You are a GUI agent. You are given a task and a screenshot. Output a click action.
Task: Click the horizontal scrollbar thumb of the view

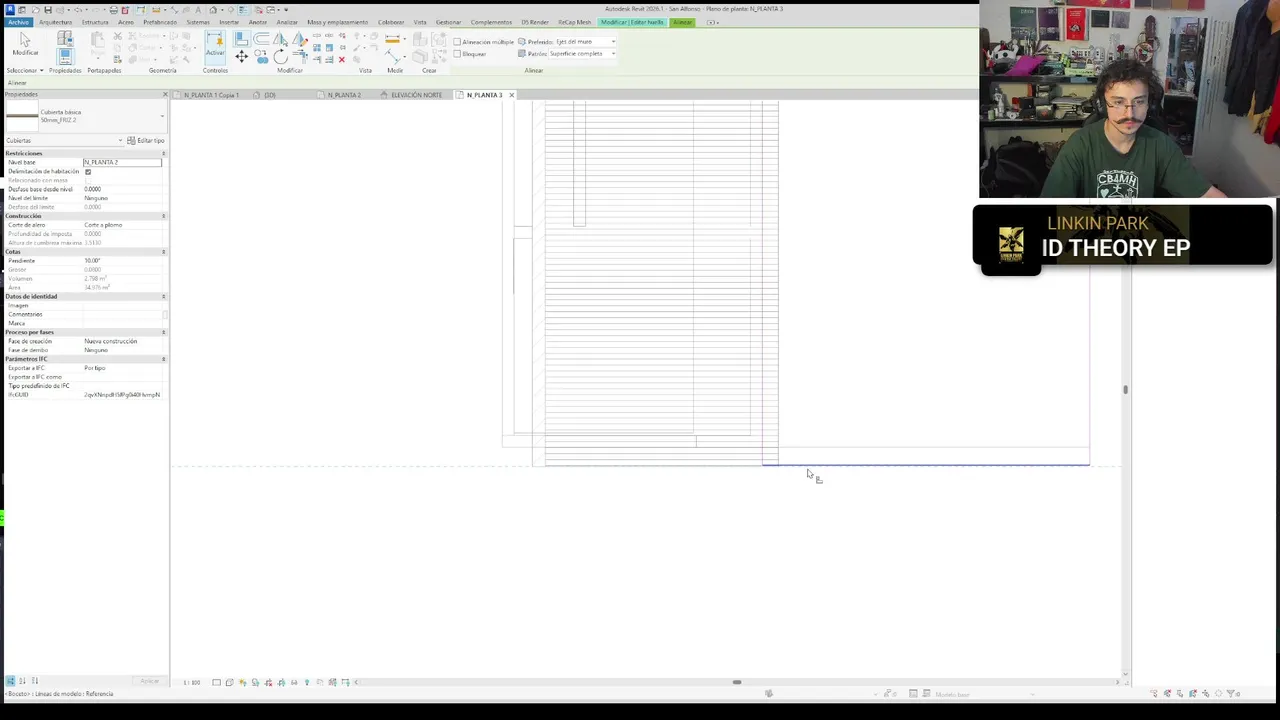(737, 682)
